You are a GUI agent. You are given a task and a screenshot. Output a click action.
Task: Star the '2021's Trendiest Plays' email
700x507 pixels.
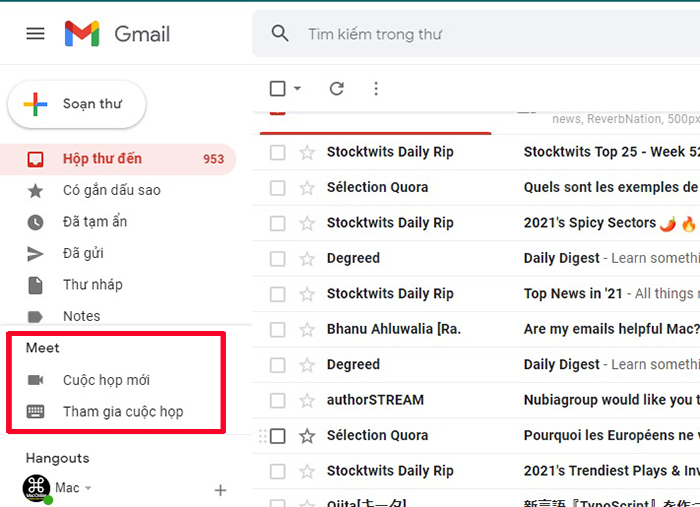(x=307, y=471)
